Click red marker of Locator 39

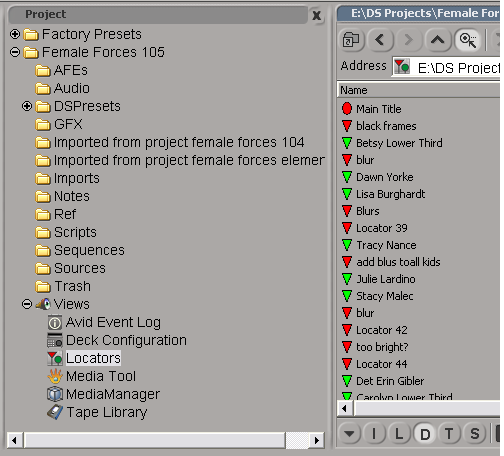[347, 228]
